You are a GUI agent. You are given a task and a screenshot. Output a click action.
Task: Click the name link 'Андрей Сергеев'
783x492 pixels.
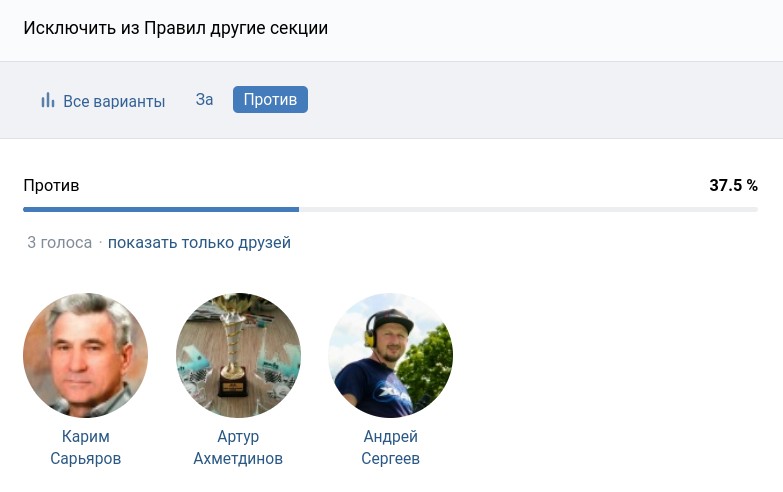[x=391, y=447]
